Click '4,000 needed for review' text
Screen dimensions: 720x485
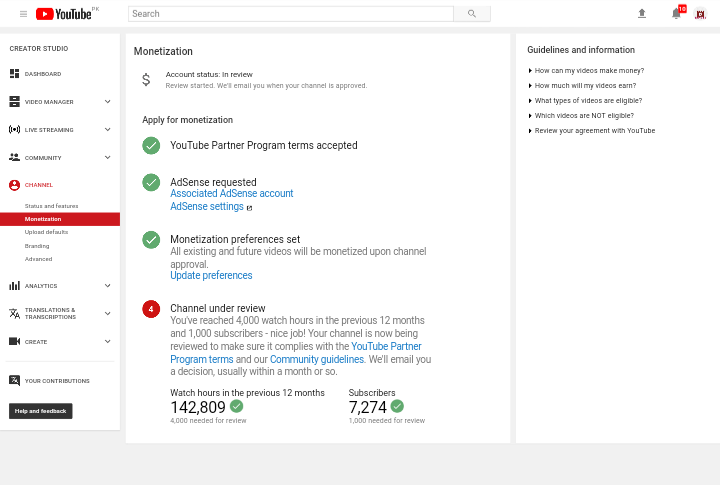pyautogui.click(x=208, y=421)
